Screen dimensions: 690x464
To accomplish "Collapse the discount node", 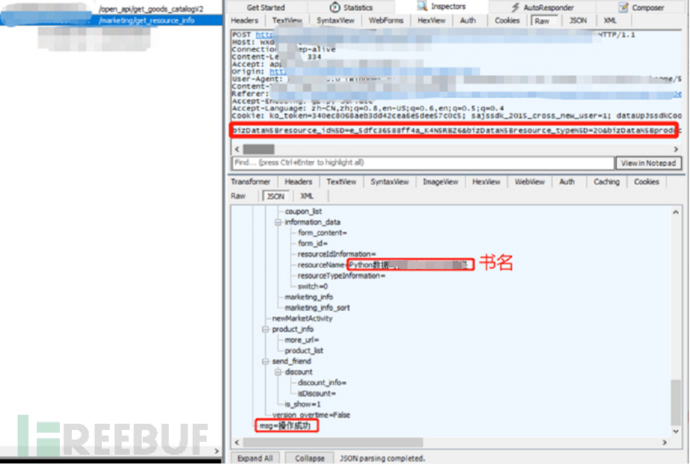I will 278,372.
